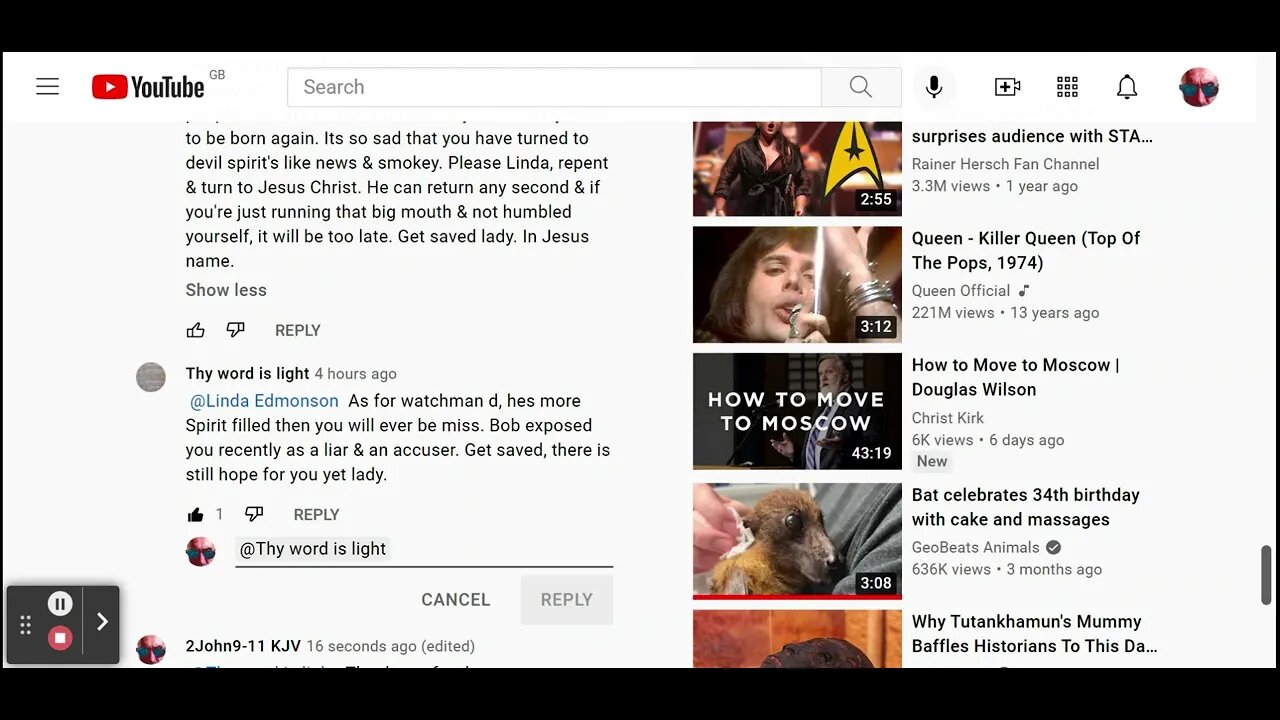Expand the recorder widget arrow
Viewport: 1280px width, 720px height.
102,621
